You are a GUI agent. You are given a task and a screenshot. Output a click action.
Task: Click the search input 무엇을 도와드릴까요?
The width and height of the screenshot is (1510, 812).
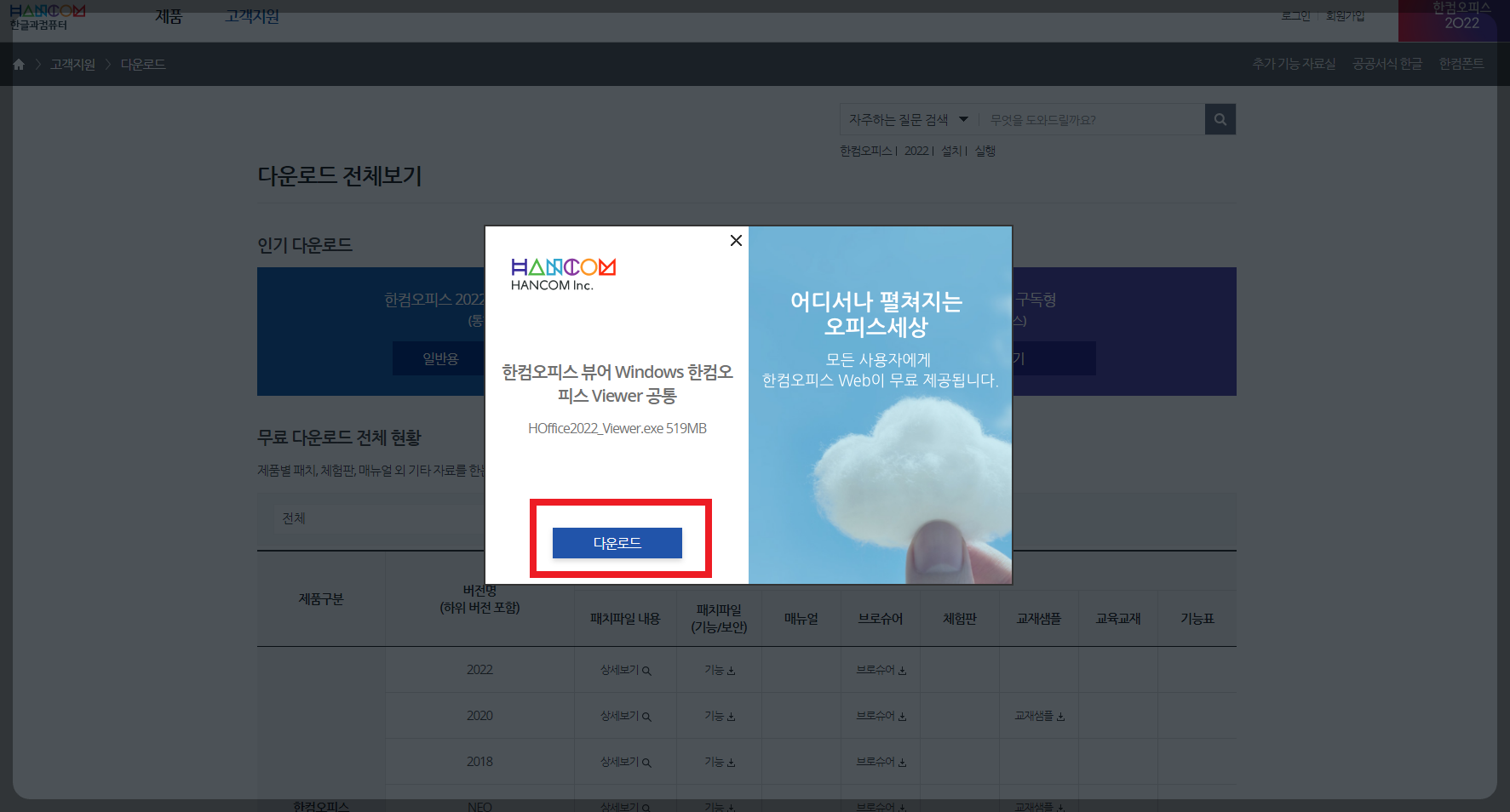[1094, 119]
